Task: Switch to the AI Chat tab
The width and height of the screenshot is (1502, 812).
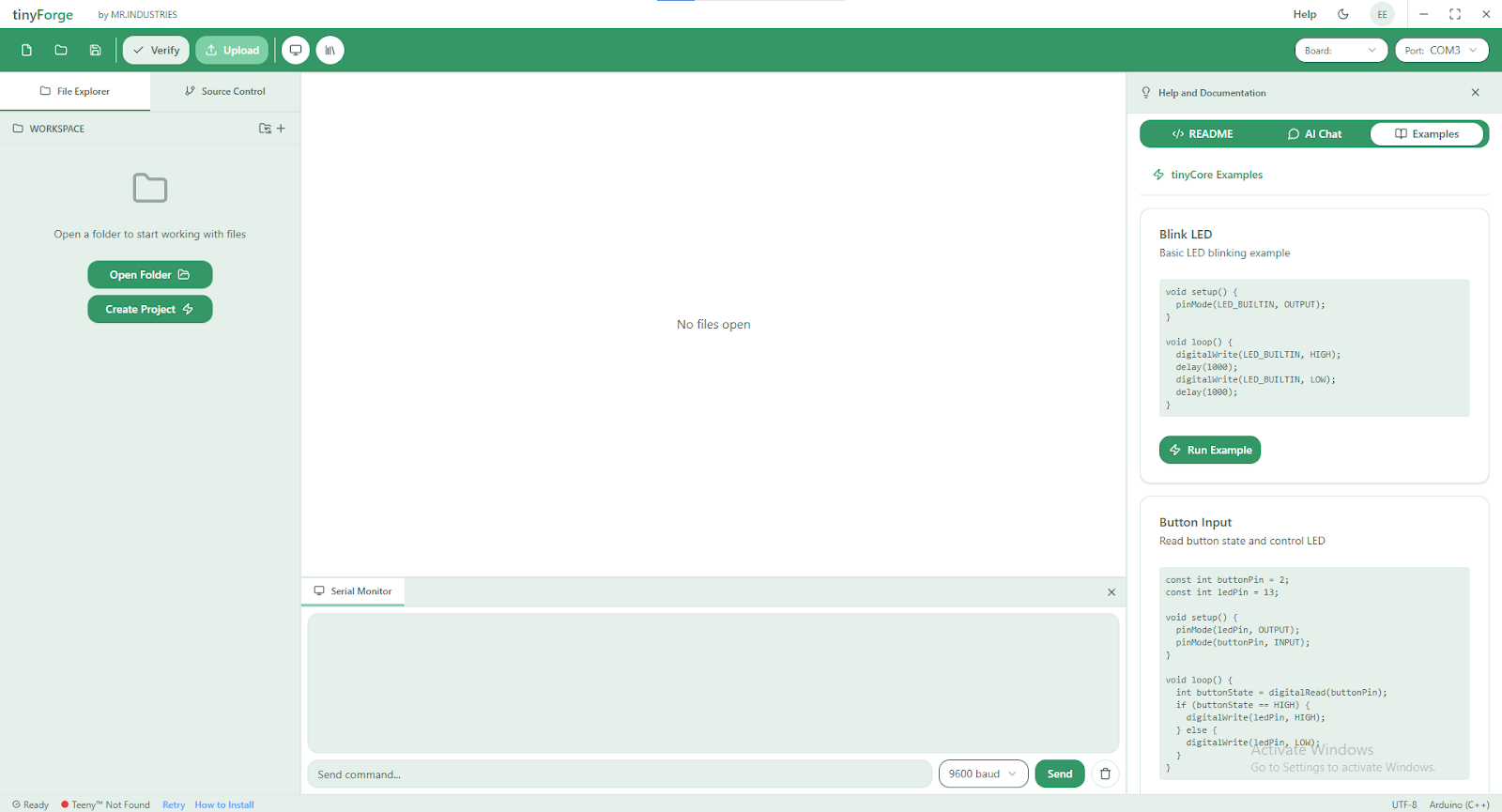Action: click(x=1314, y=134)
